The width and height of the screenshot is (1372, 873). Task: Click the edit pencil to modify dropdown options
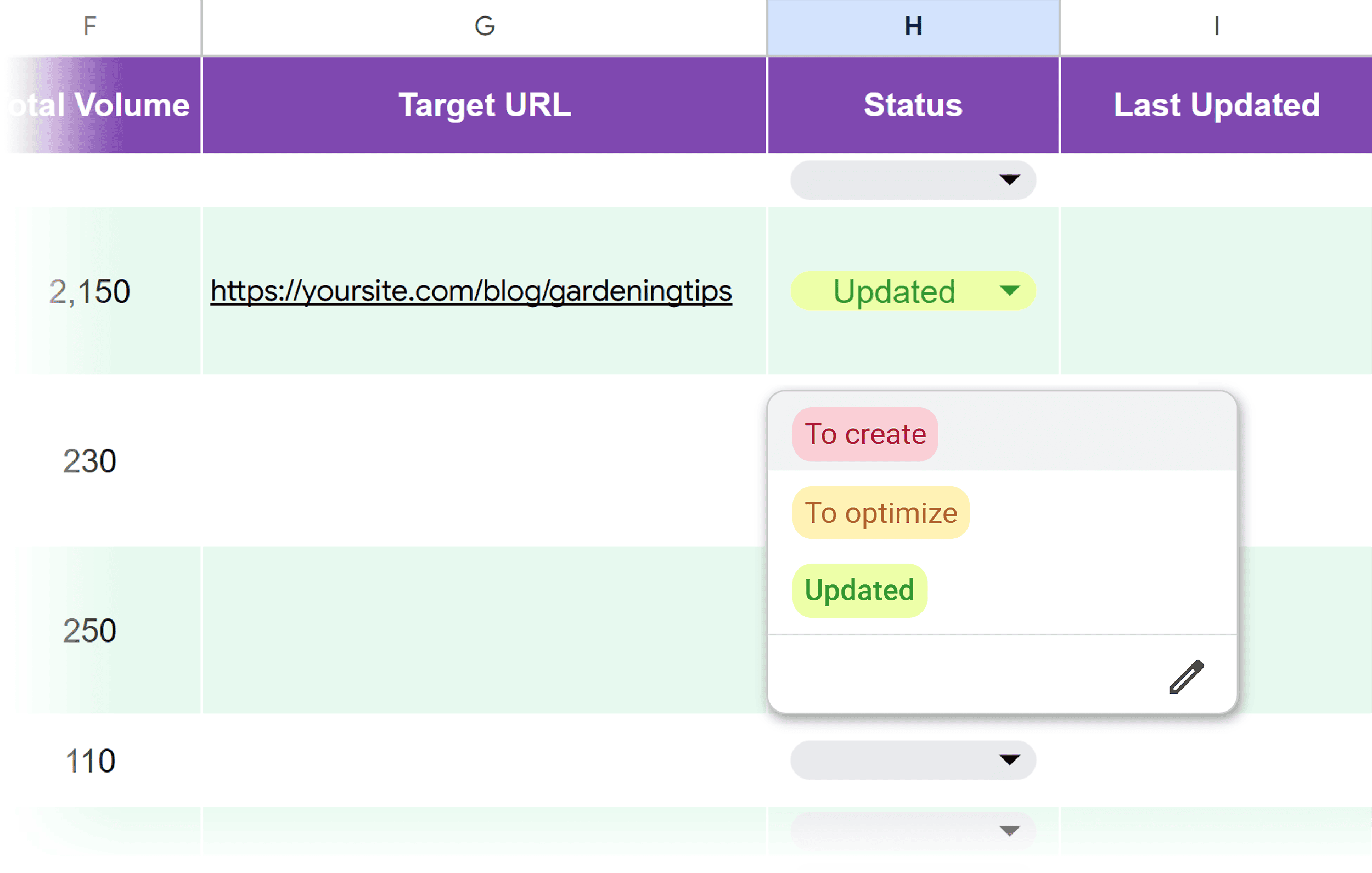pyautogui.click(x=1187, y=678)
